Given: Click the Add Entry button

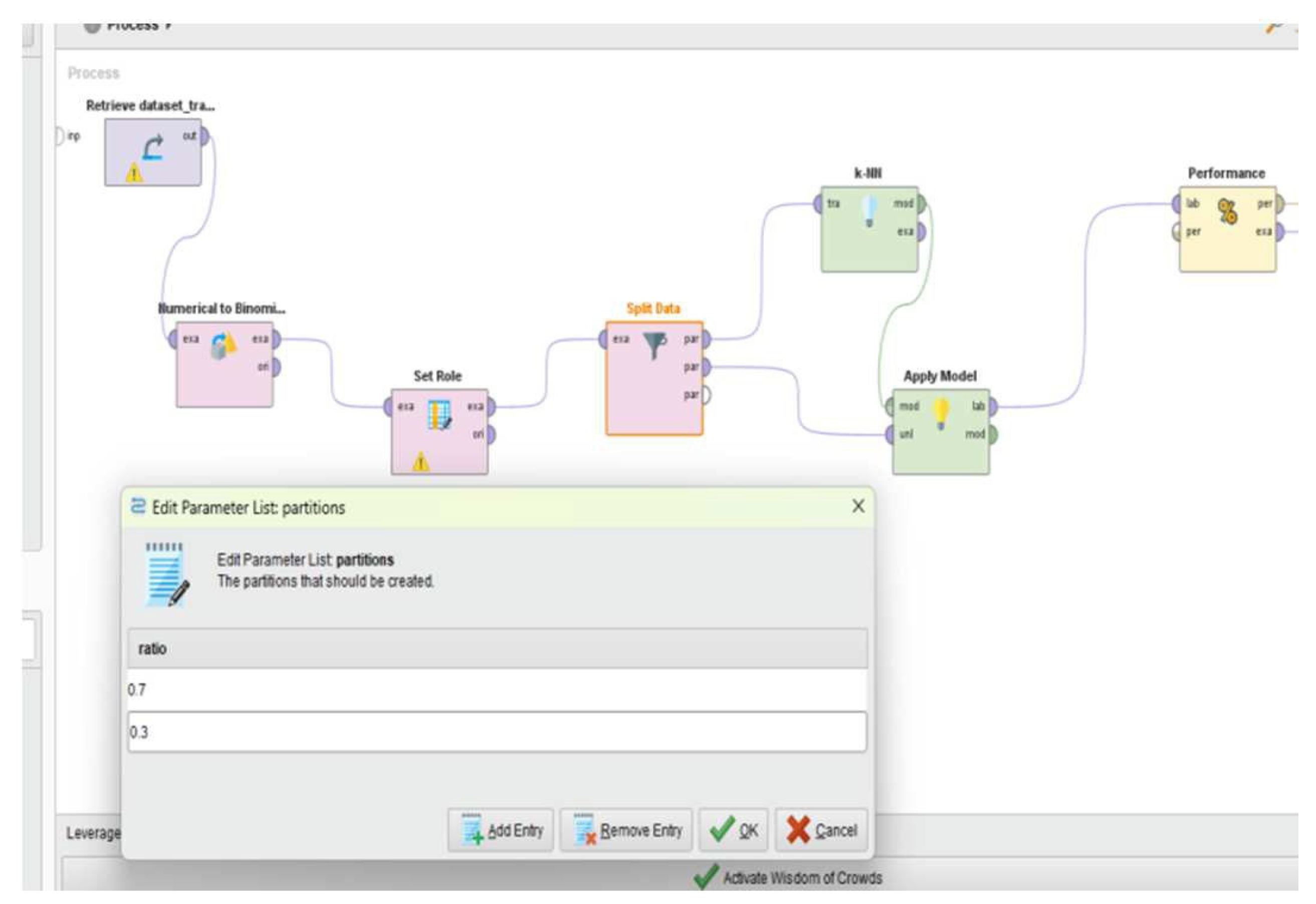Looking at the screenshot, I should point(501,830).
